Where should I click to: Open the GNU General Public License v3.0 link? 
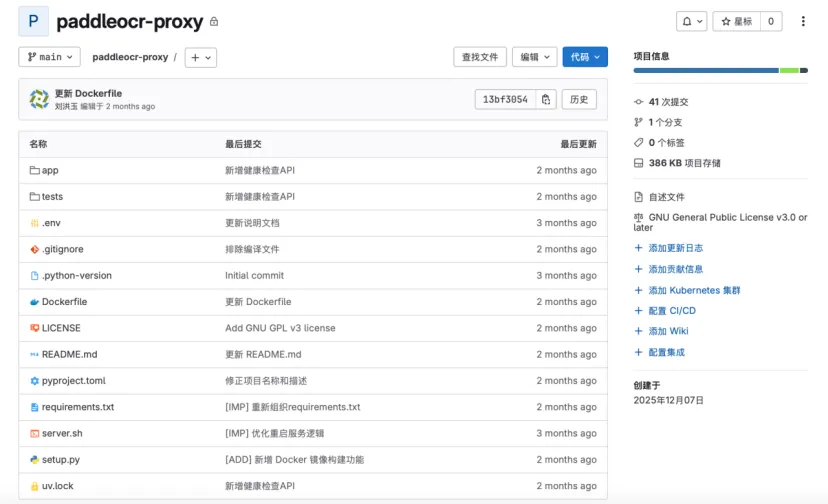tap(720, 222)
